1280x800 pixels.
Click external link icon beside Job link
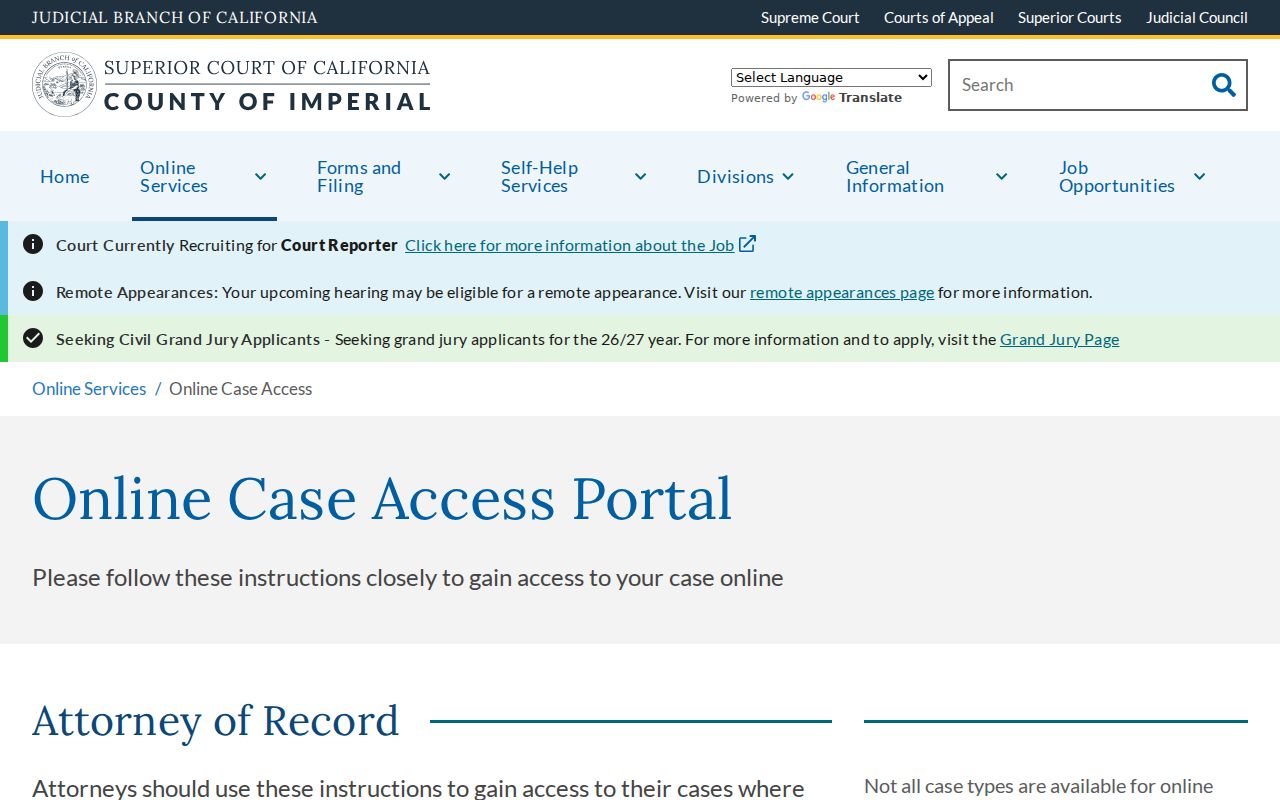(747, 244)
